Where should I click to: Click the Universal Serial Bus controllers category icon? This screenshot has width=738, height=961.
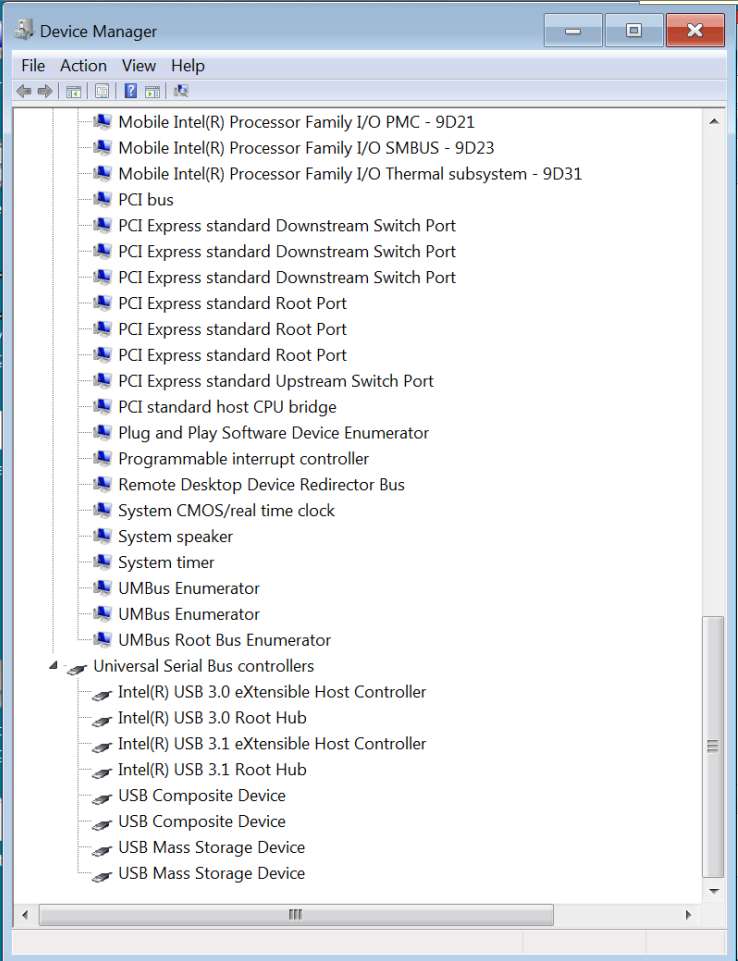[x=77, y=668]
